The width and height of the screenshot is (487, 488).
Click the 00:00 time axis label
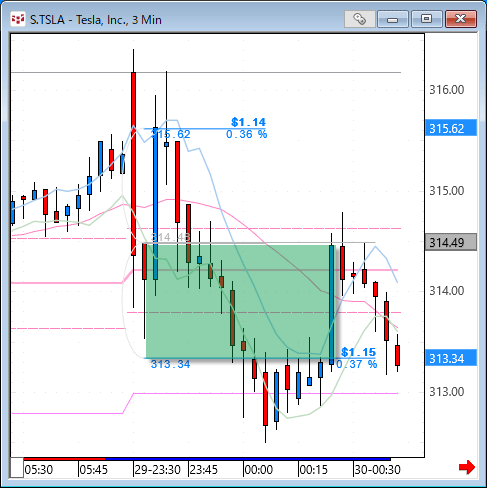[259, 470]
